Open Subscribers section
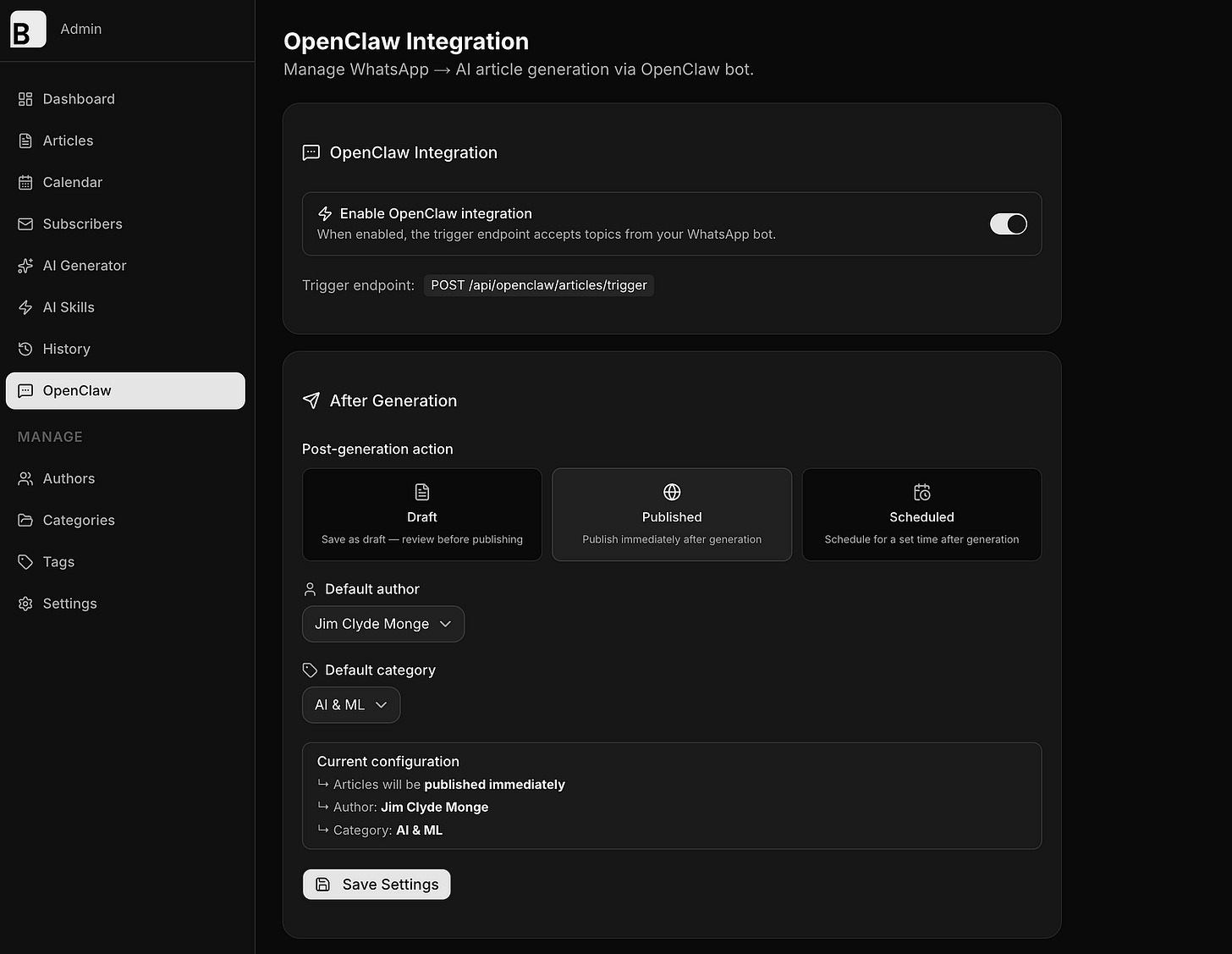This screenshot has height=954, width=1232. pyautogui.click(x=125, y=223)
